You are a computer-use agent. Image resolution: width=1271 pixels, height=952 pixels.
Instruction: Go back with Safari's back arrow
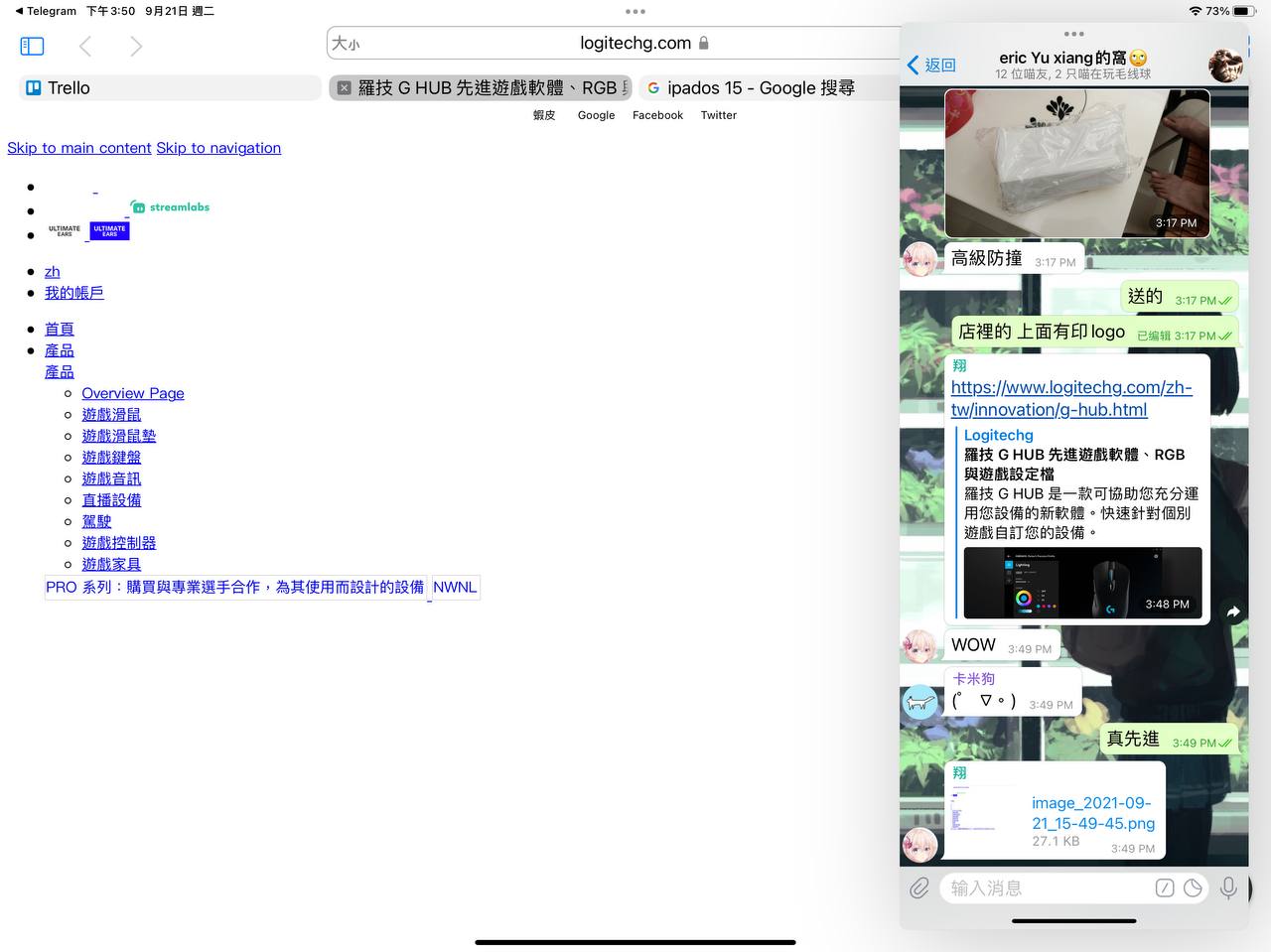pos(85,46)
